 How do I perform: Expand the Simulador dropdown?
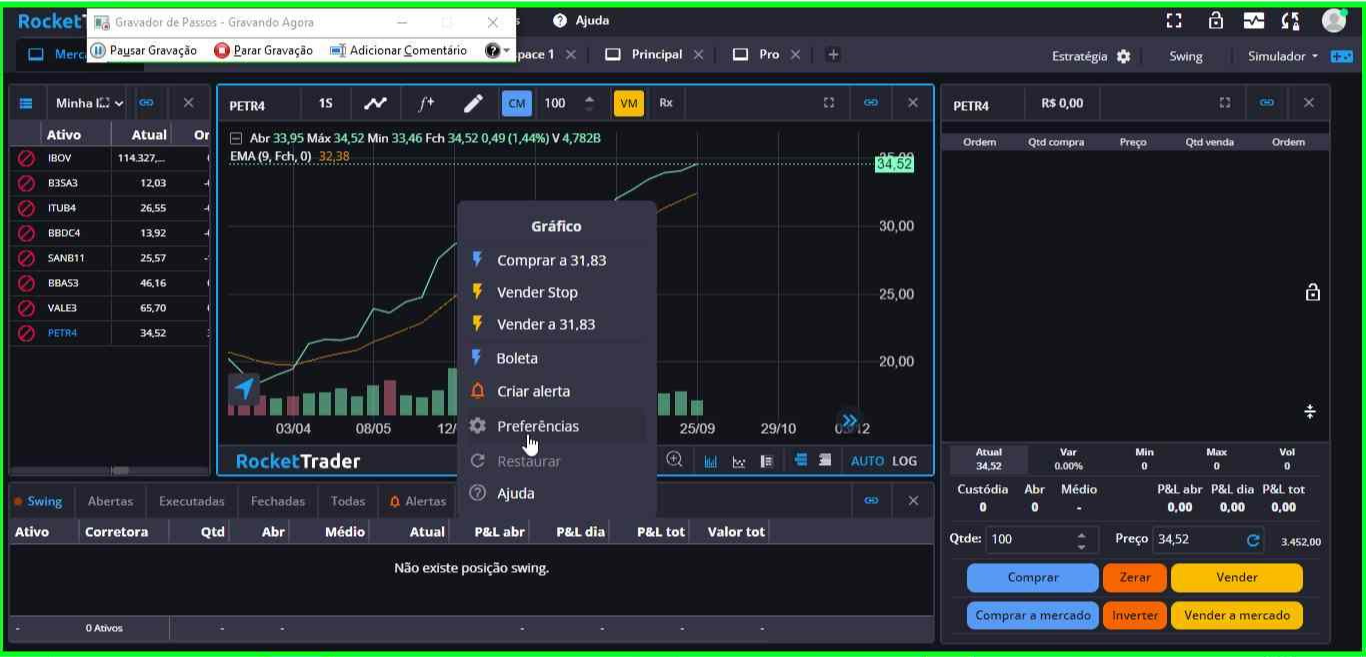pos(1283,56)
